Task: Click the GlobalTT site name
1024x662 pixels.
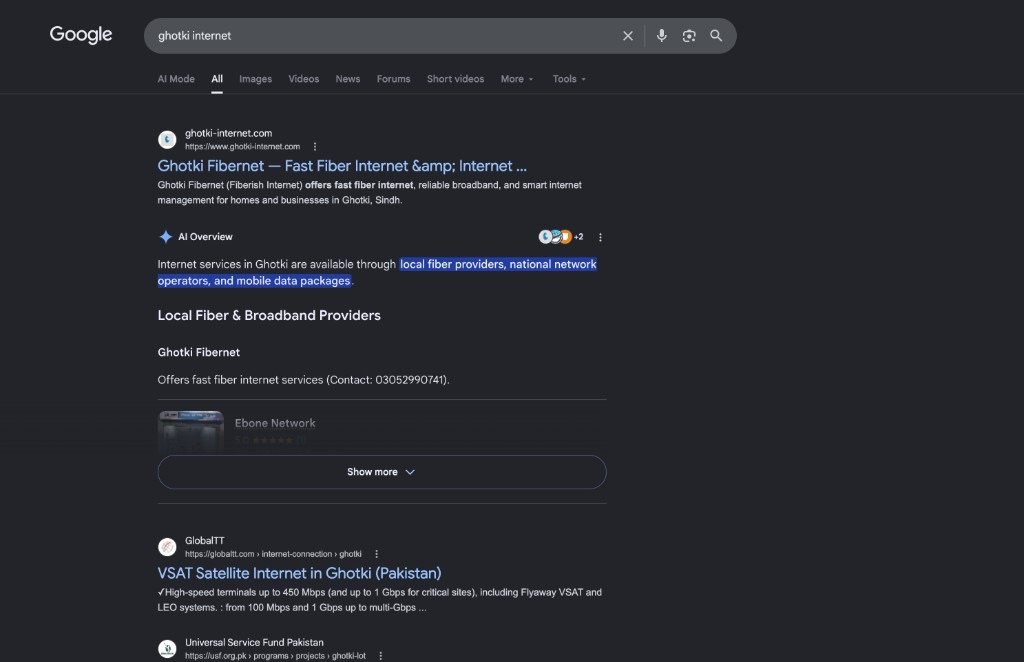Action: click(x=204, y=541)
